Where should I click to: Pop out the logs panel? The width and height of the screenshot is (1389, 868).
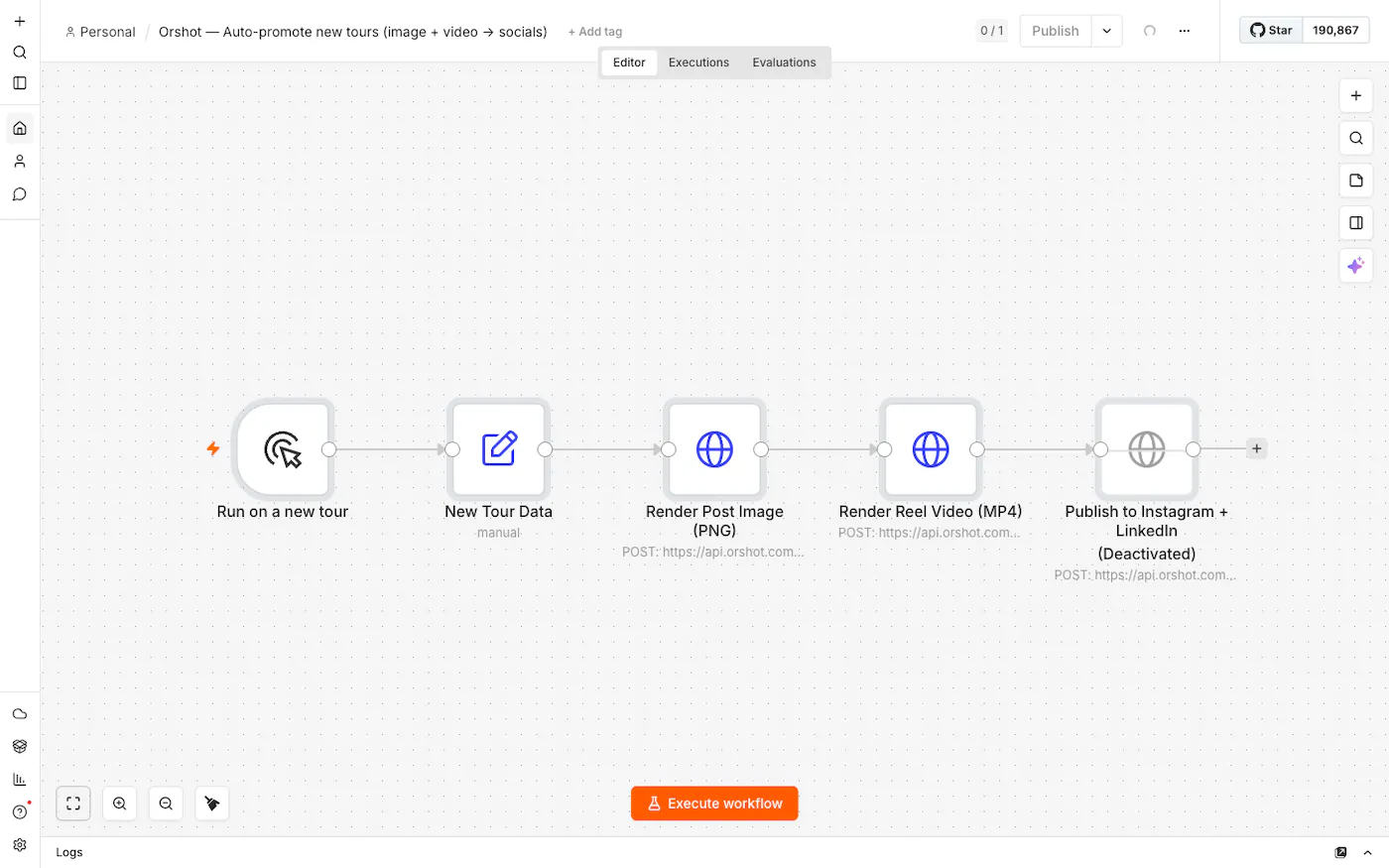pos(1341,852)
